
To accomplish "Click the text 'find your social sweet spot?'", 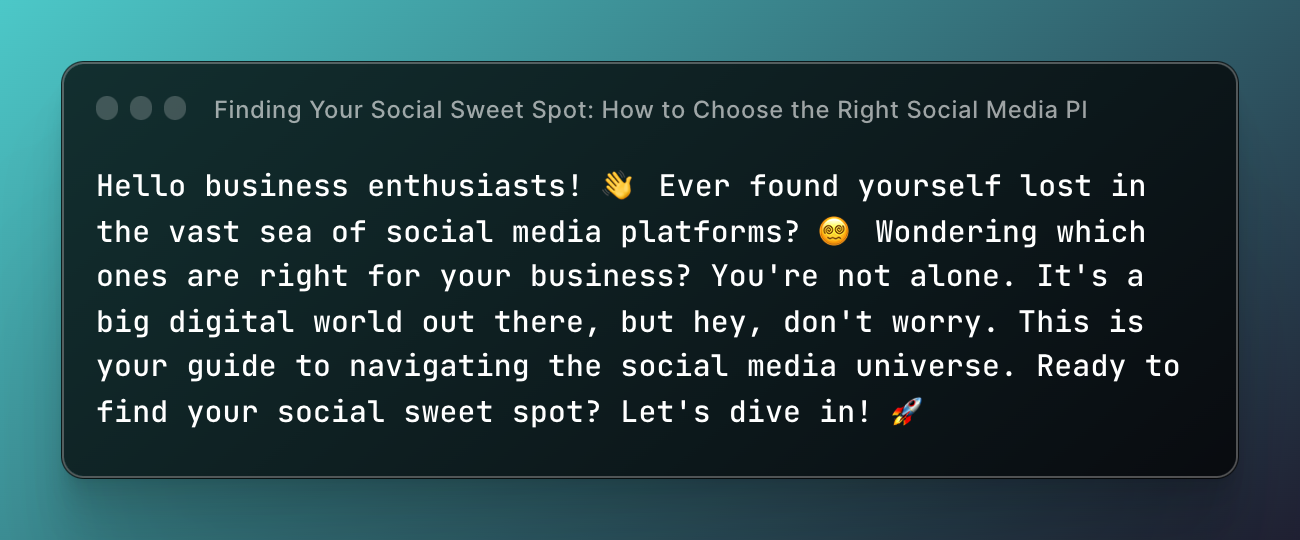I will [x=348, y=412].
